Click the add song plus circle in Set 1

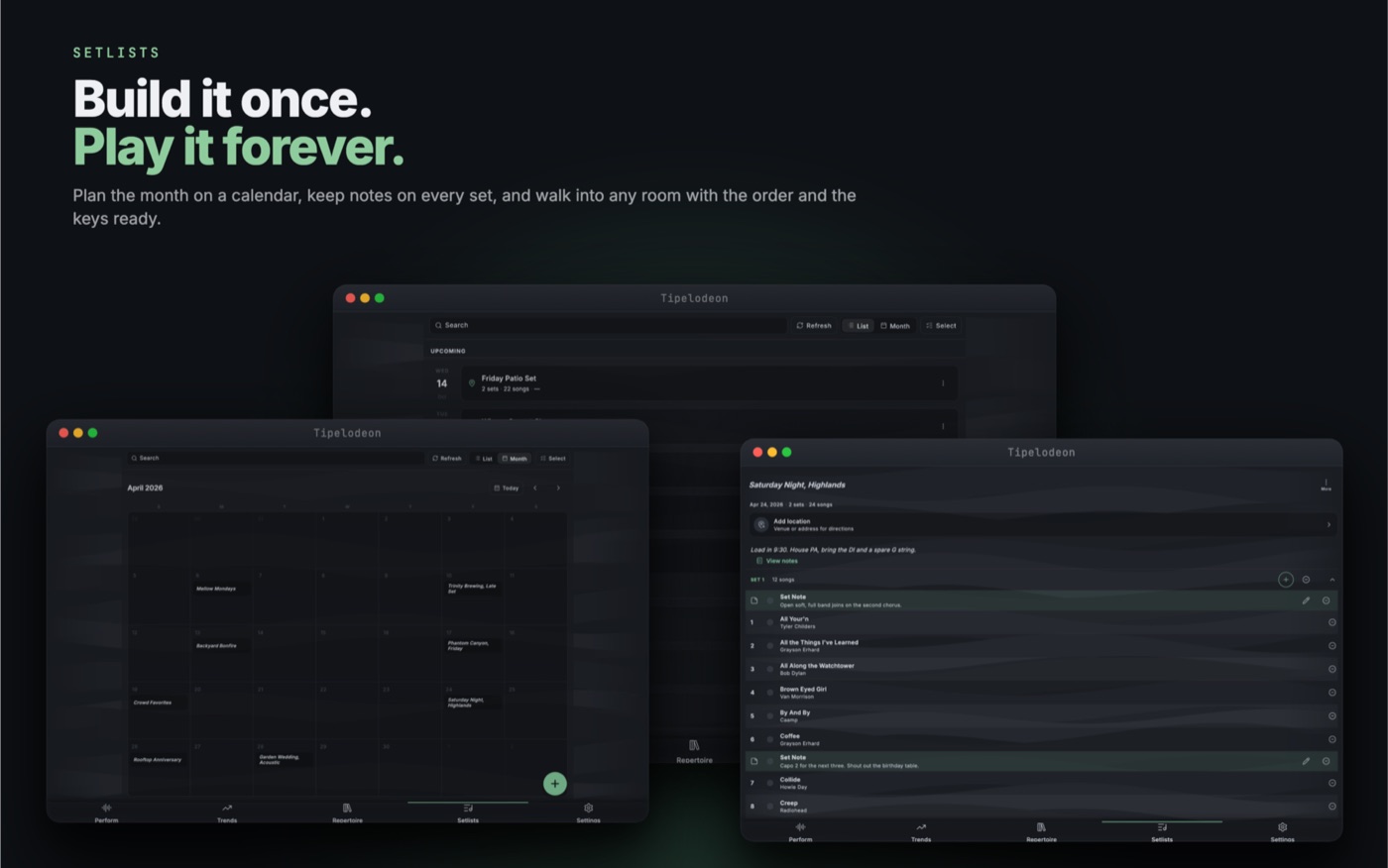(1285, 580)
